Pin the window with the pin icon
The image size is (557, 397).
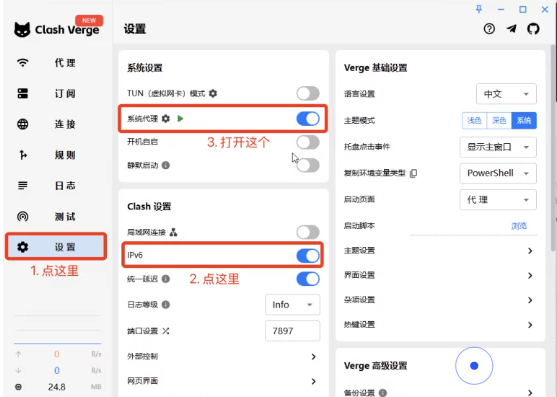click(479, 9)
